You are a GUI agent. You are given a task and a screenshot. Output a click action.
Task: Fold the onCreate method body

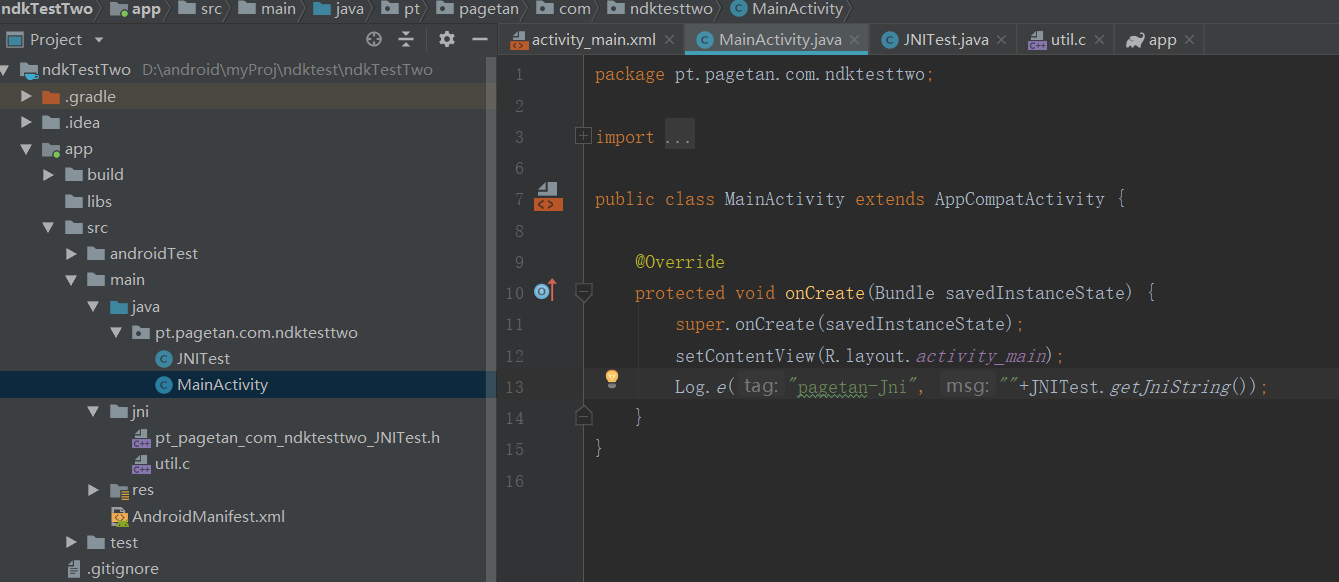coord(584,293)
